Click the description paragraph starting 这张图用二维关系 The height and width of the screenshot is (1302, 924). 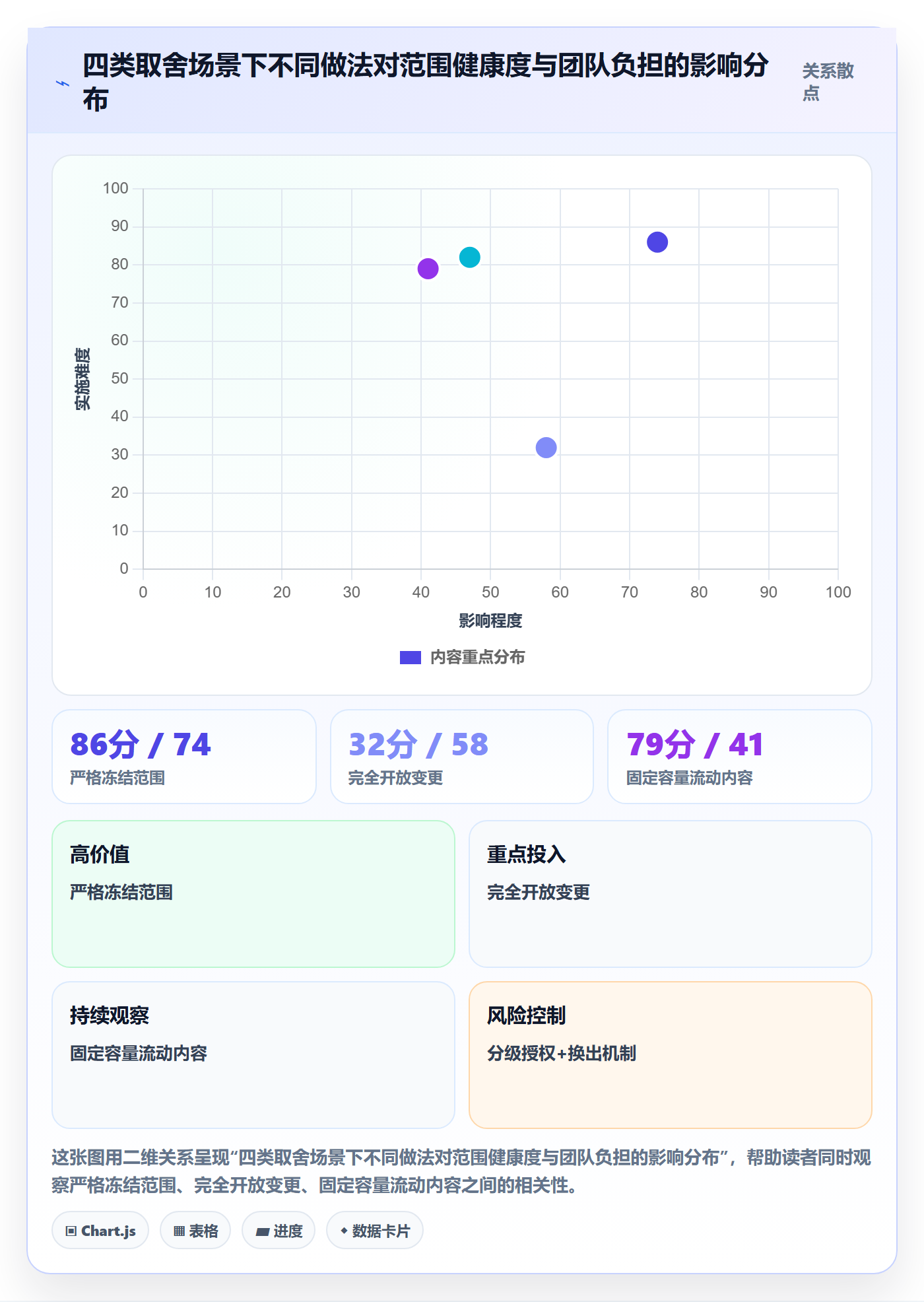coord(462,1171)
